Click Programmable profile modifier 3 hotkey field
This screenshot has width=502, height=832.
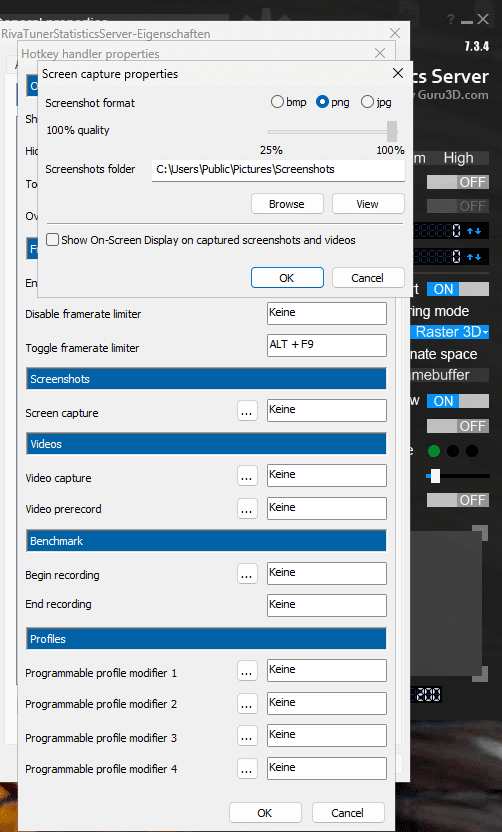[x=327, y=735]
